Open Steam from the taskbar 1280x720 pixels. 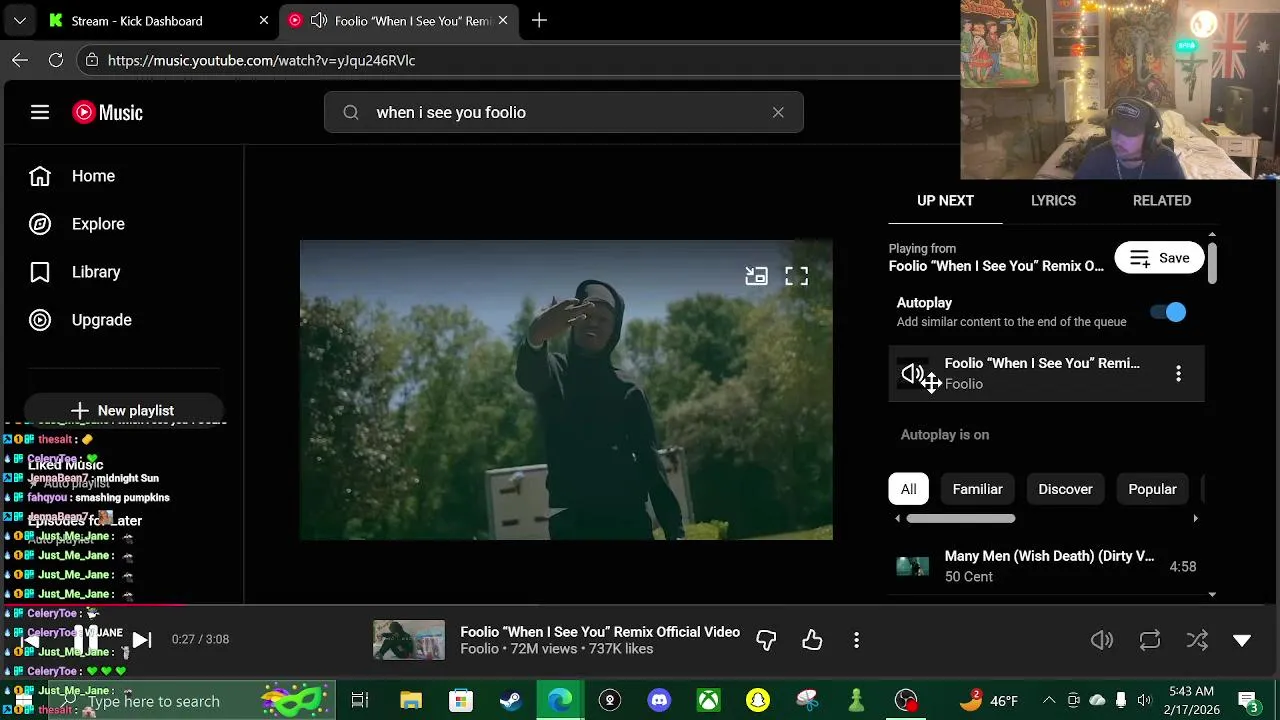coord(510,700)
